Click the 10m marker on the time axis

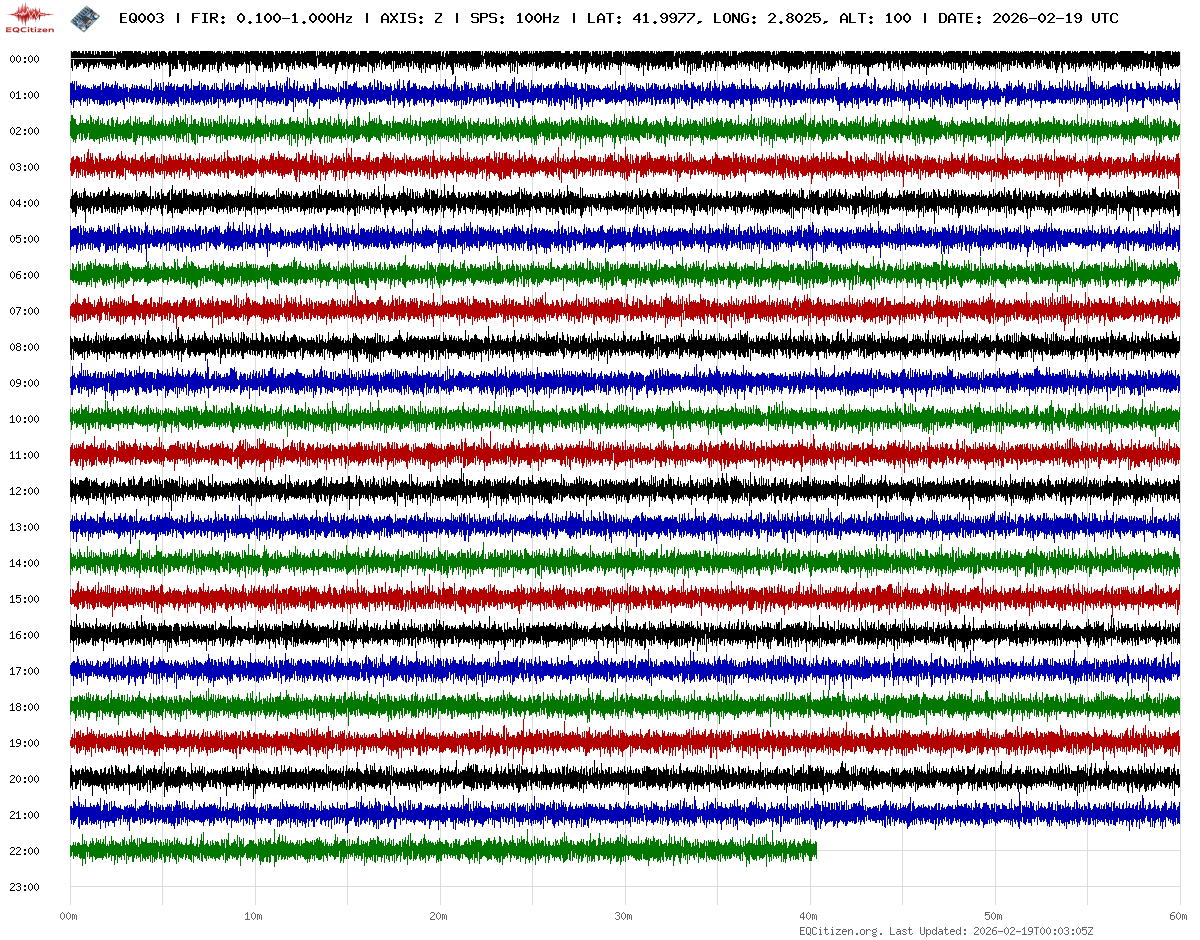pos(254,916)
